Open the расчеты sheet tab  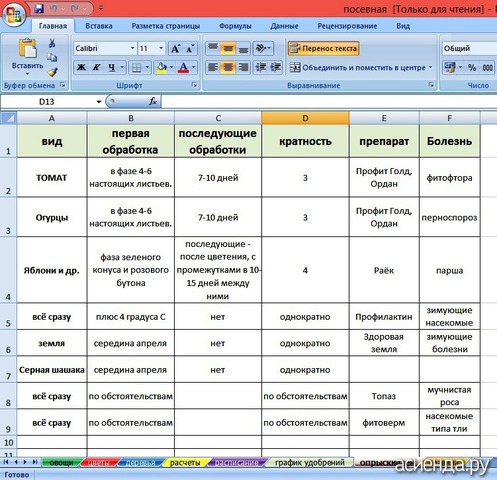point(185,463)
